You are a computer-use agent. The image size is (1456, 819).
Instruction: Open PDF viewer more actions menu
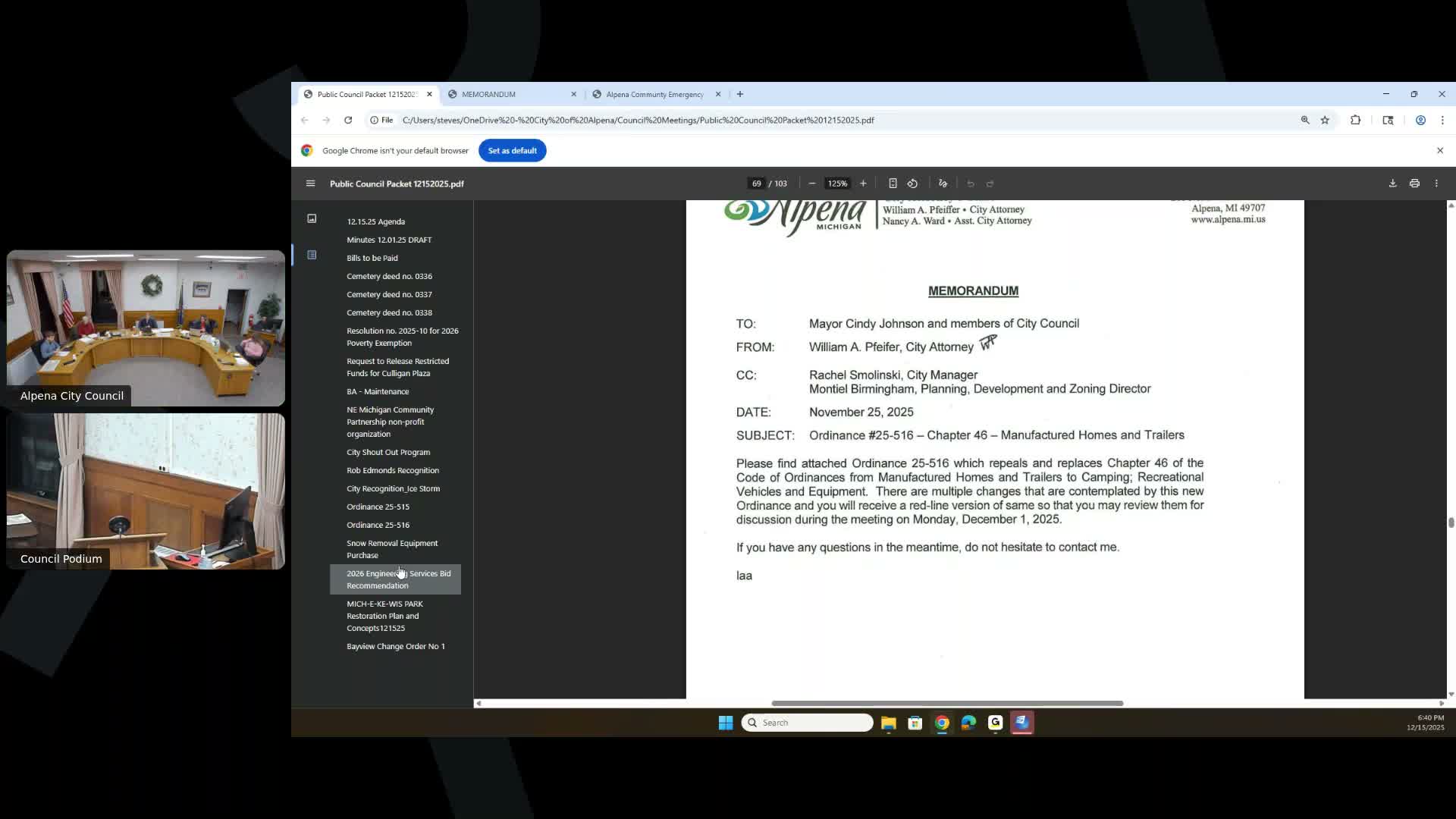[x=1436, y=184]
